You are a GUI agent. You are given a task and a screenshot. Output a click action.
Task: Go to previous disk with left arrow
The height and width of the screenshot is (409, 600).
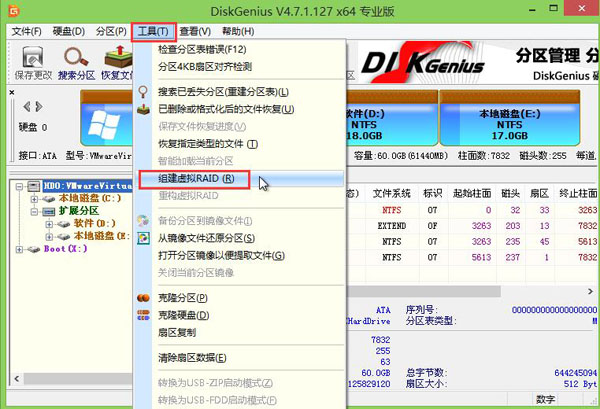[x=27, y=107]
